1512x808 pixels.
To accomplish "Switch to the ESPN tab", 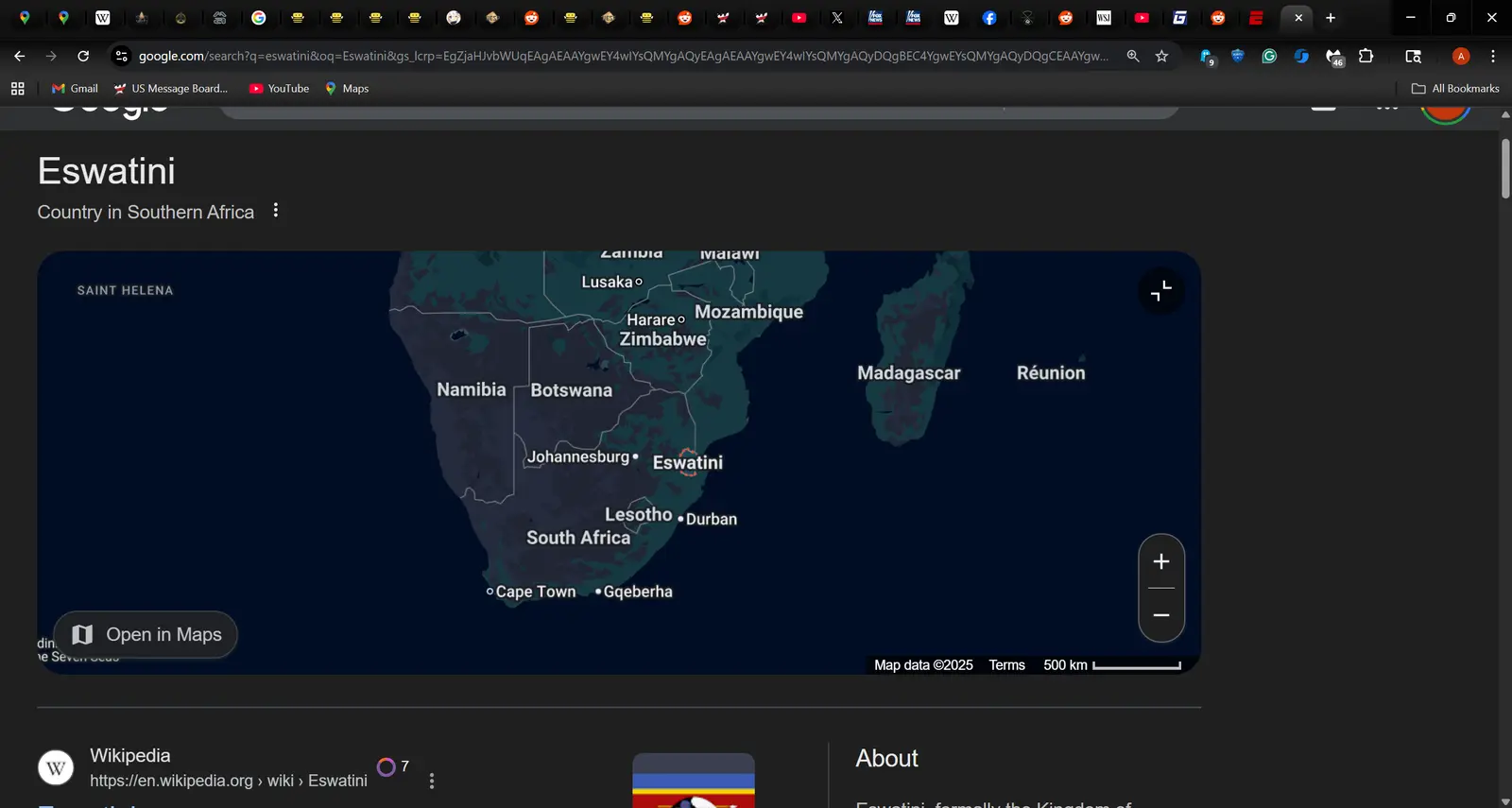I will pyautogui.click(x=1256, y=18).
